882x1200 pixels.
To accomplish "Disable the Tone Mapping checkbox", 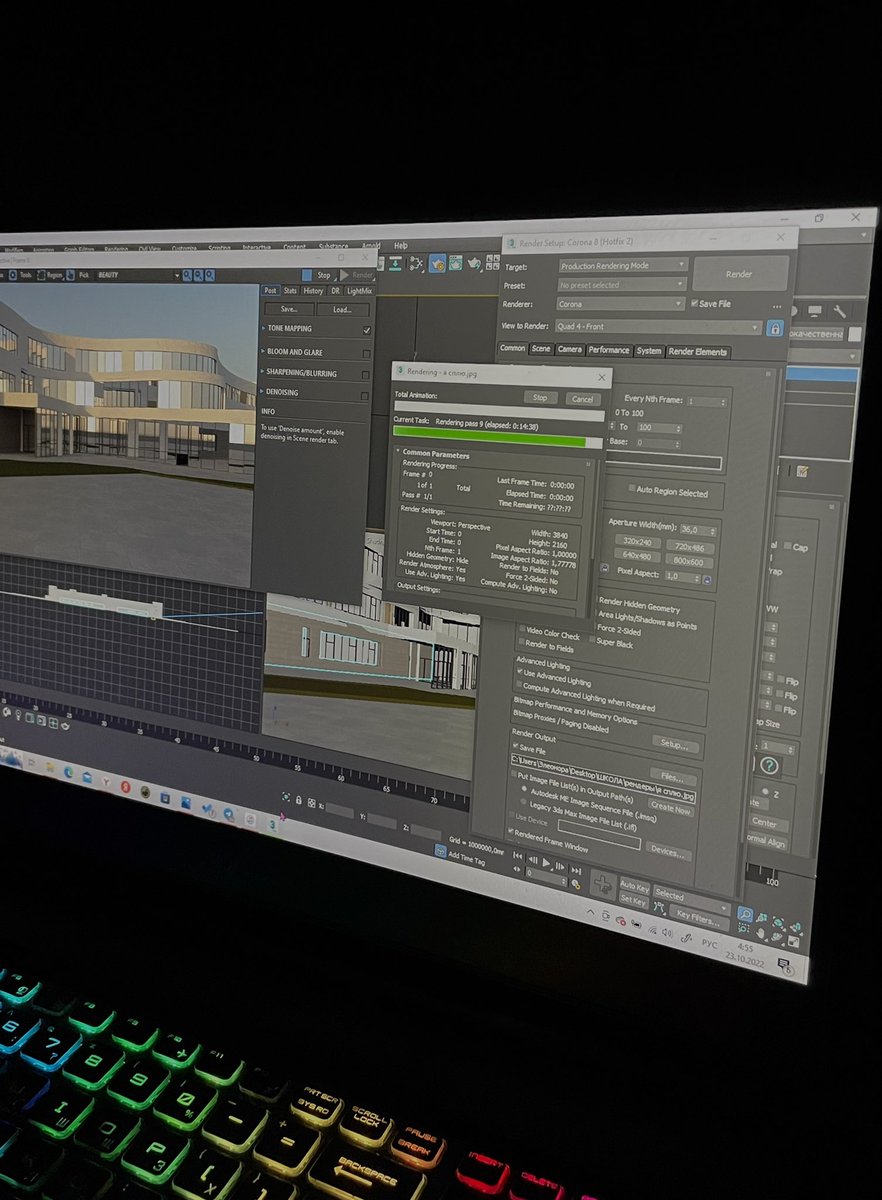I will tap(367, 329).
